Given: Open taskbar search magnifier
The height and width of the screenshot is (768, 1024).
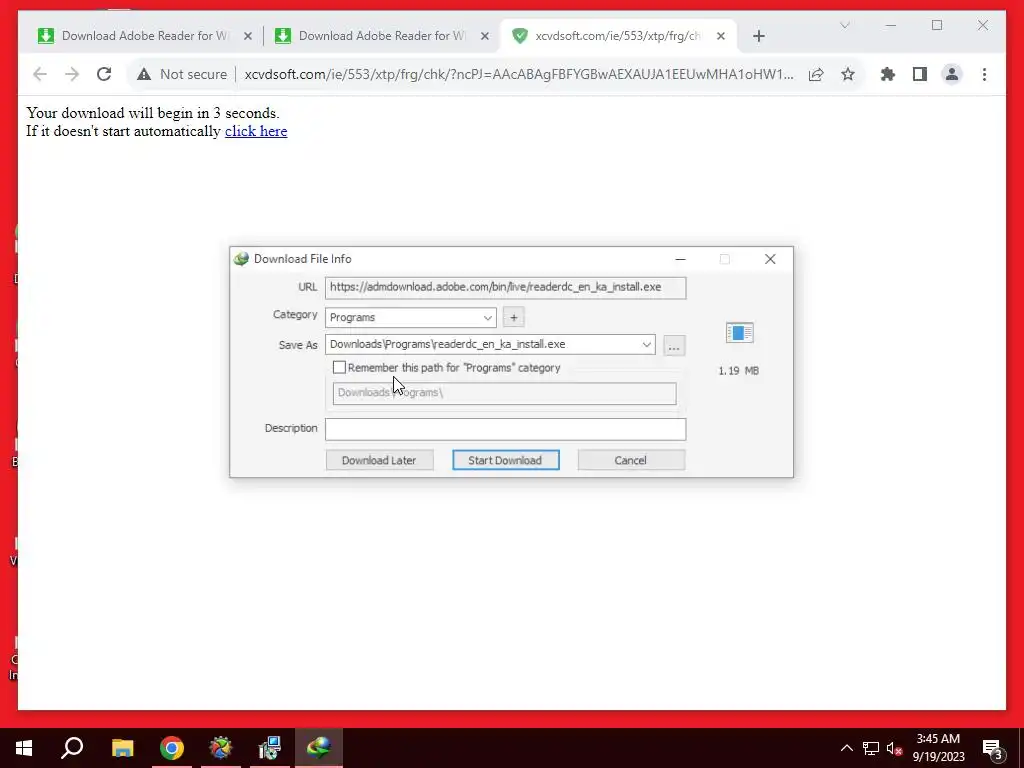Looking at the screenshot, I should click(x=72, y=748).
